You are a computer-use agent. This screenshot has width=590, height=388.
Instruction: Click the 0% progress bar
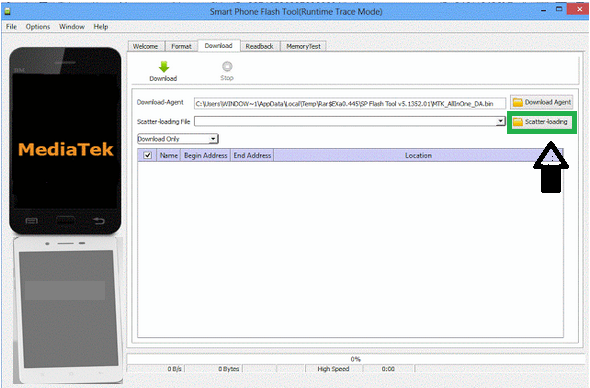click(355, 359)
